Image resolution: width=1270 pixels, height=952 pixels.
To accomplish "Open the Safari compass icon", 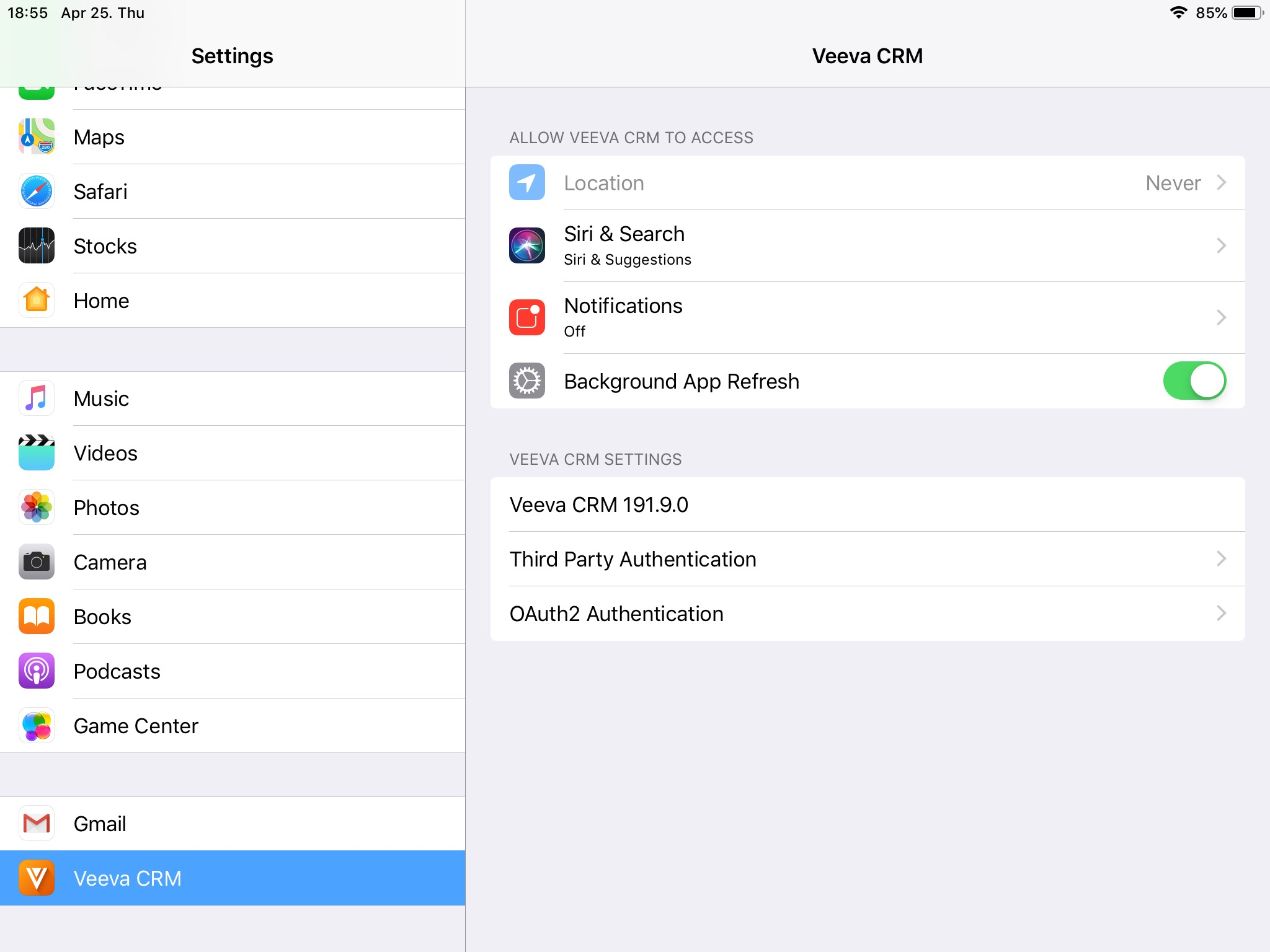I will [x=37, y=191].
